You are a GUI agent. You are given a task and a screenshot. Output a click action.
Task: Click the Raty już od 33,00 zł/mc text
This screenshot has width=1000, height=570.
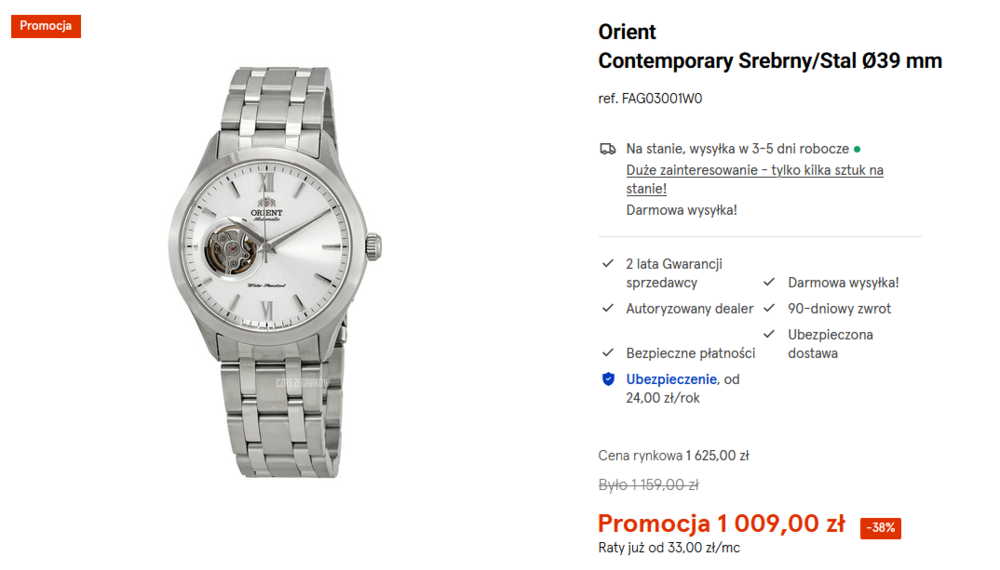(x=669, y=547)
